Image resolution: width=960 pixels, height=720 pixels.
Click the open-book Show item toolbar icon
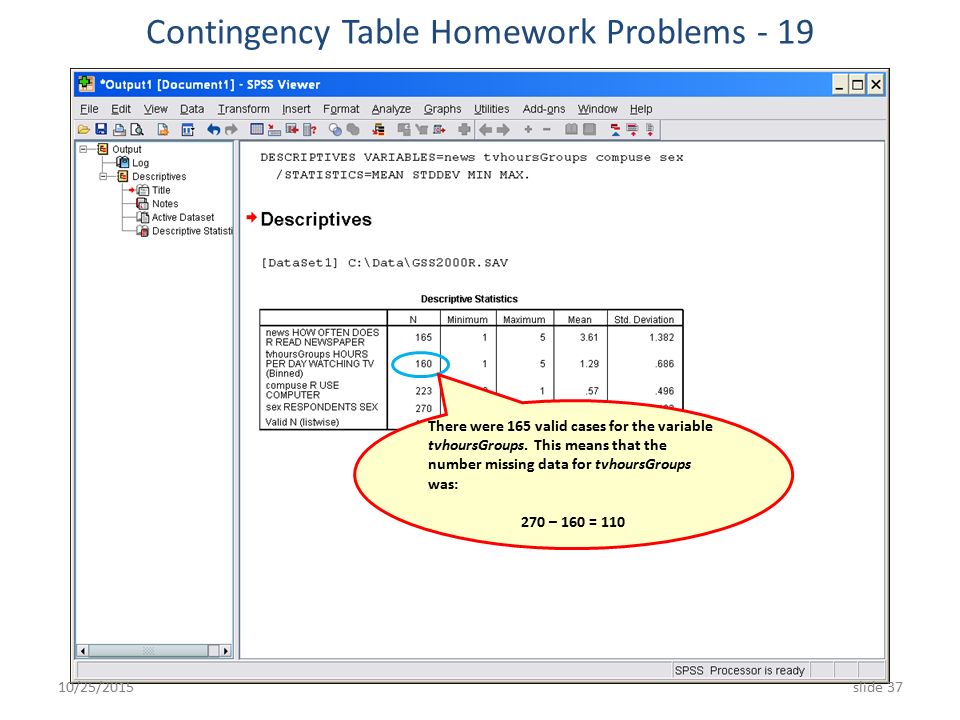point(571,129)
